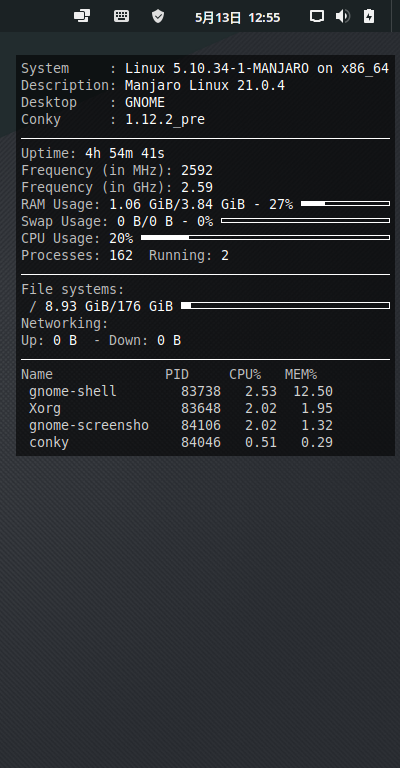The image size is (400, 768).
Task: Select the conky process name
Action: (x=49, y=443)
